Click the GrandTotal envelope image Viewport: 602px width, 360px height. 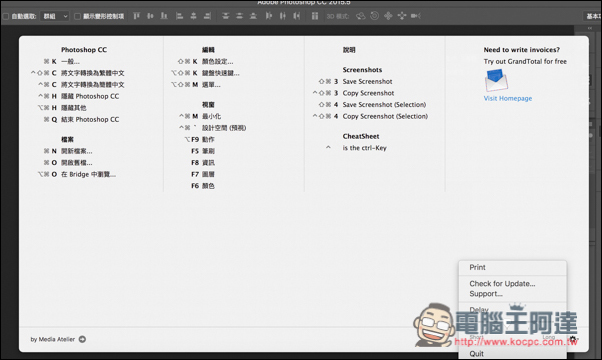(x=496, y=80)
